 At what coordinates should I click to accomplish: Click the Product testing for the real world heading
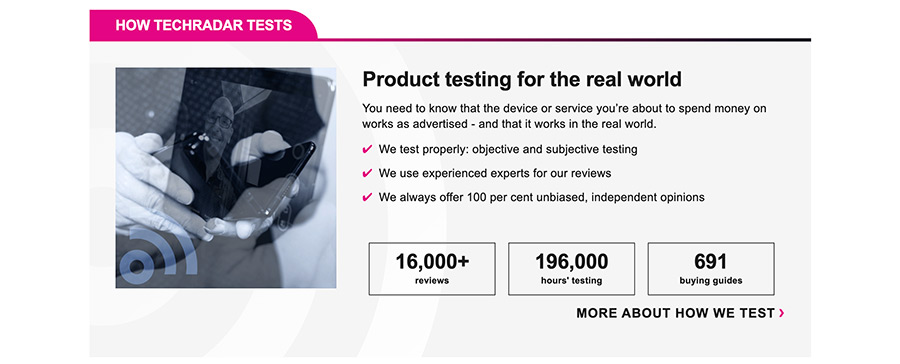[522, 79]
